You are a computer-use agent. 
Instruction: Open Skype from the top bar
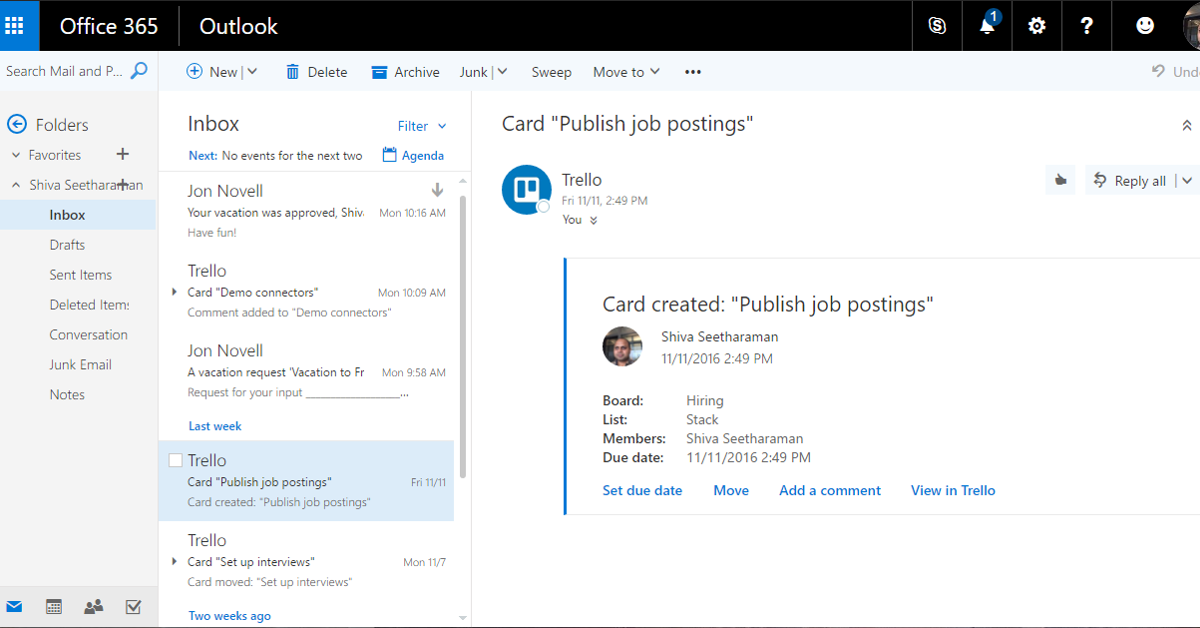point(937,26)
